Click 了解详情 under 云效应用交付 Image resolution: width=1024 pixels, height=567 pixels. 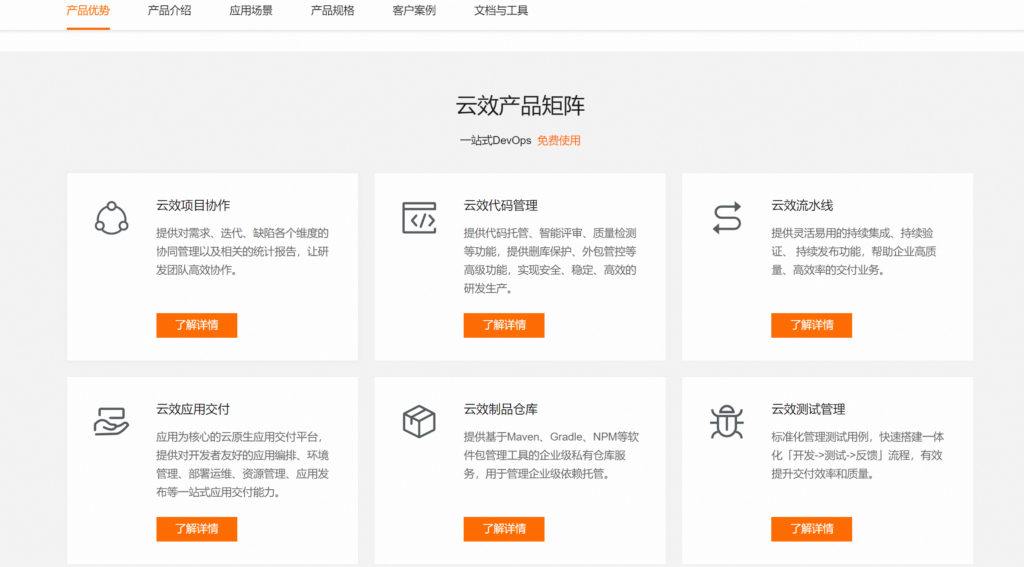[197, 529]
